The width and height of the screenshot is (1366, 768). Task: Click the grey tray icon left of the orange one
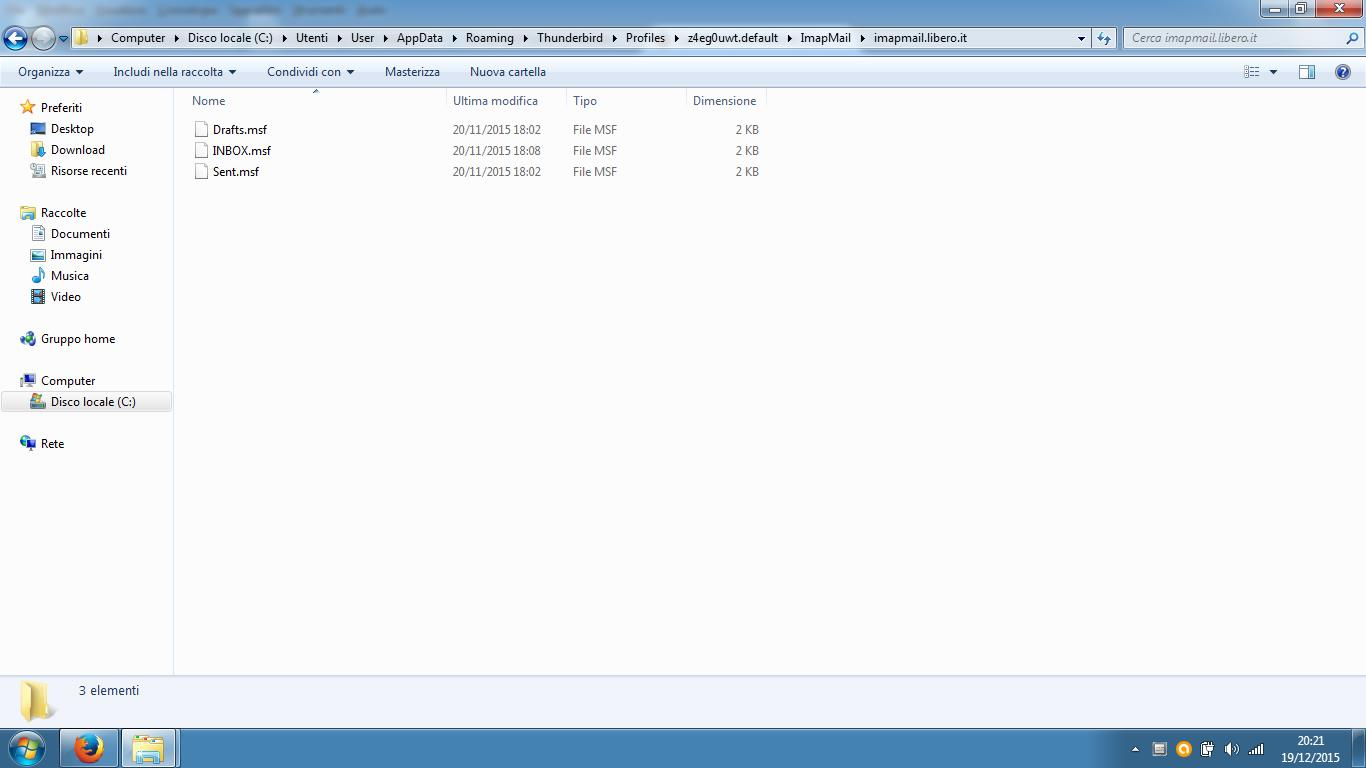tap(1159, 749)
